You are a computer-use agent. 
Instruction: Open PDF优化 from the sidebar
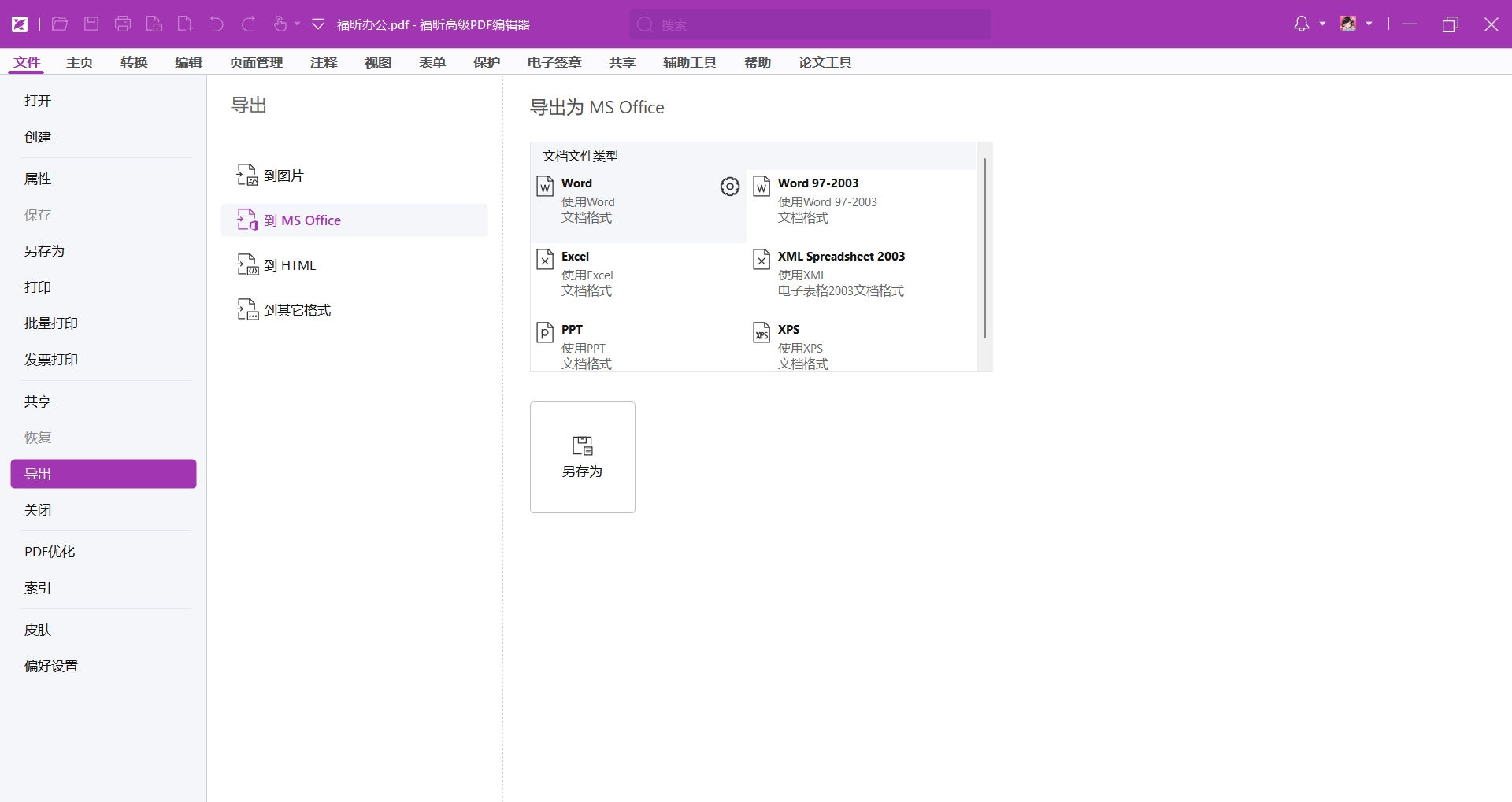pos(103,552)
